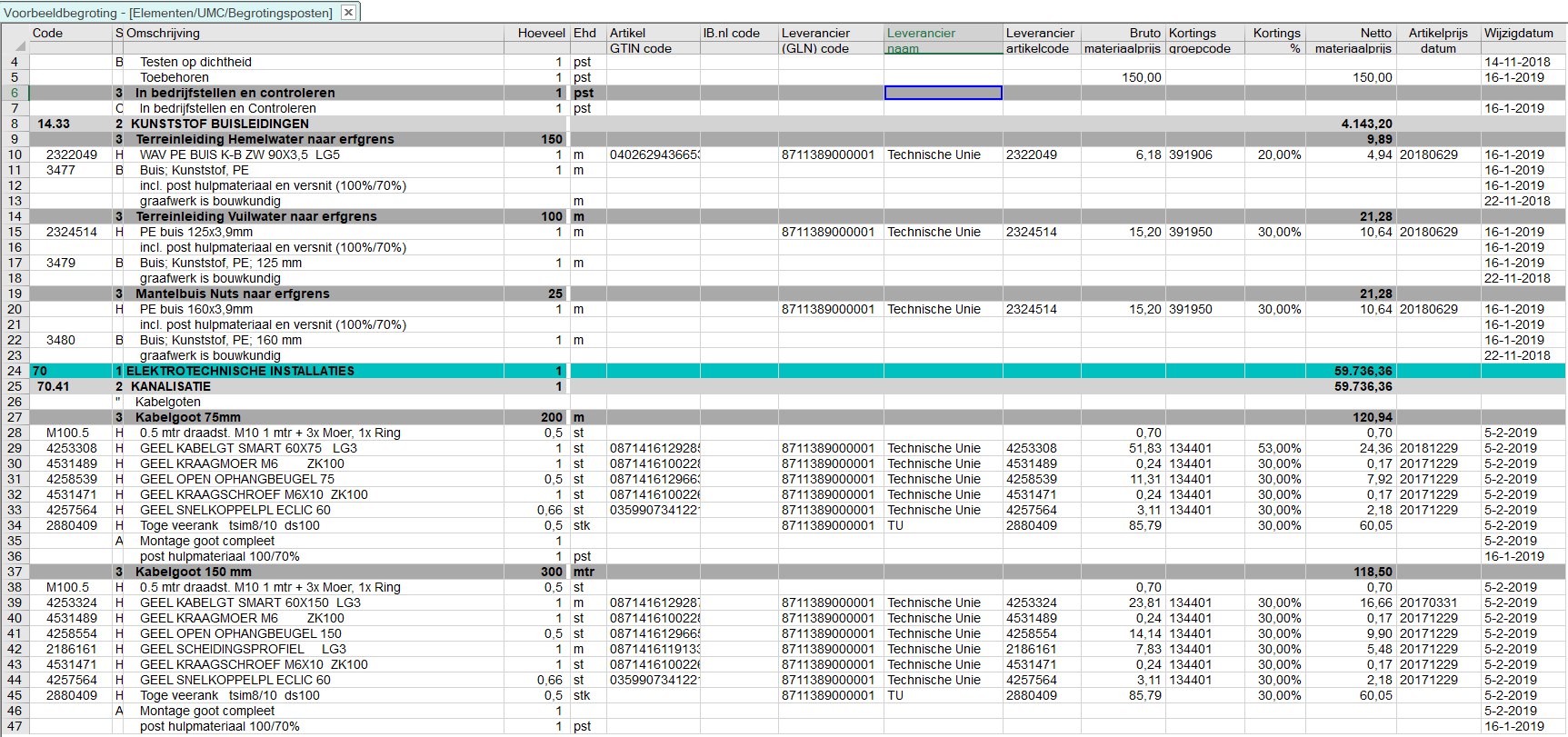The width and height of the screenshot is (1568, 737).
Task: Click the Ehd column header
Action: 588,40
